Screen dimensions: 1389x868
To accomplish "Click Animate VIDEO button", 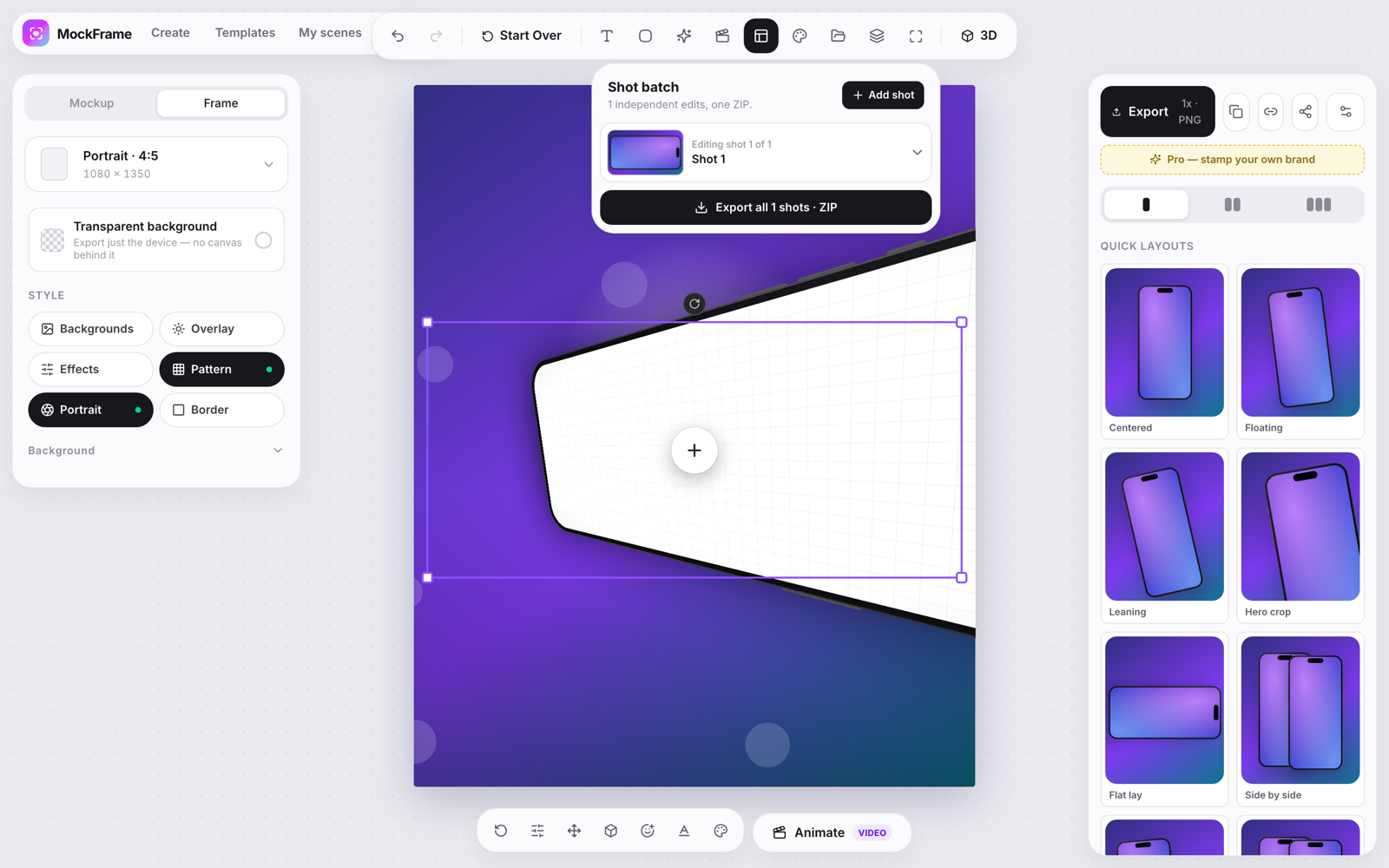I will tap(832, 832).
